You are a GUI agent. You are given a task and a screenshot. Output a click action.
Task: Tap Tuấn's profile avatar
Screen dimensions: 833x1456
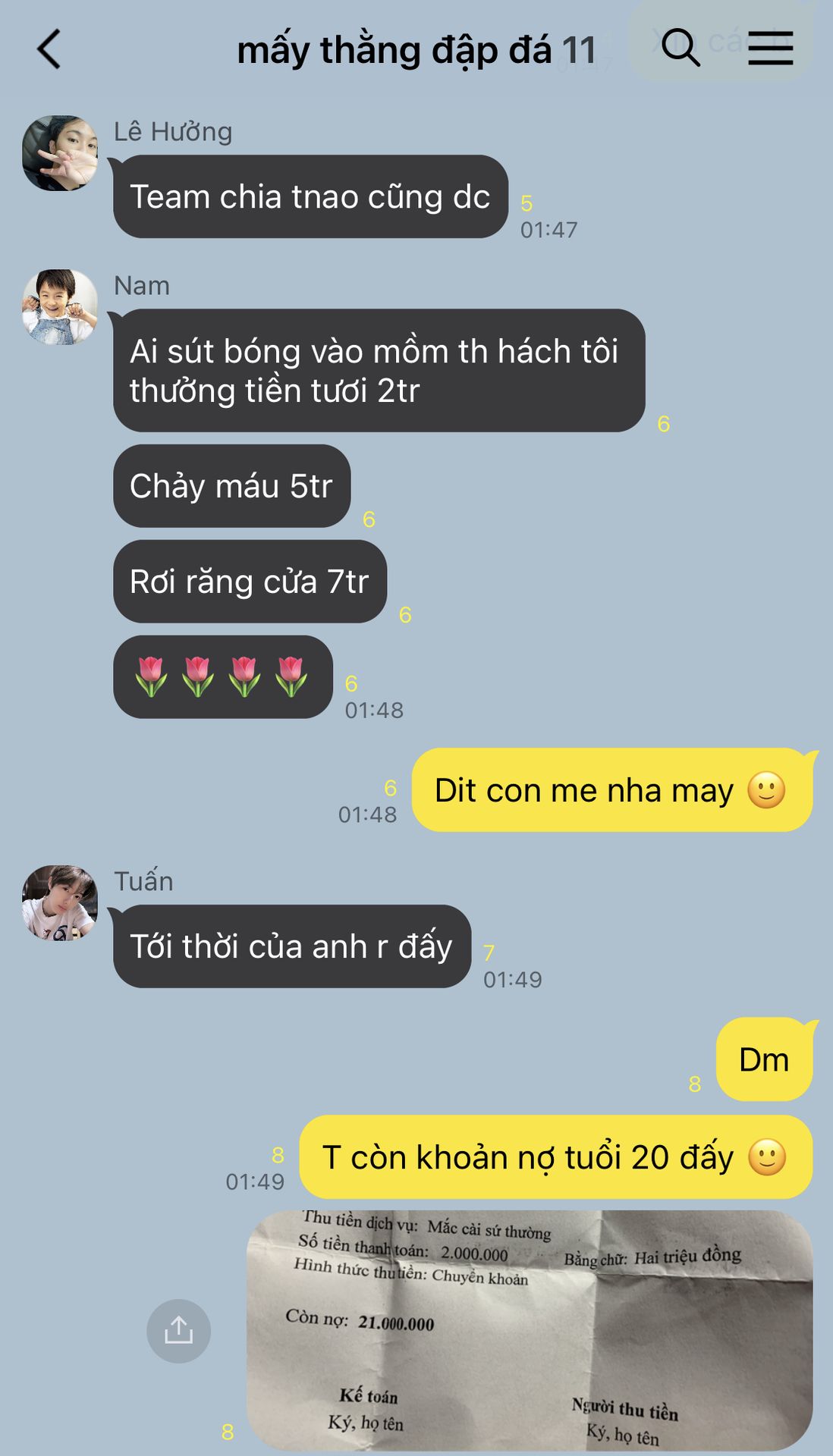click(60, 903)
